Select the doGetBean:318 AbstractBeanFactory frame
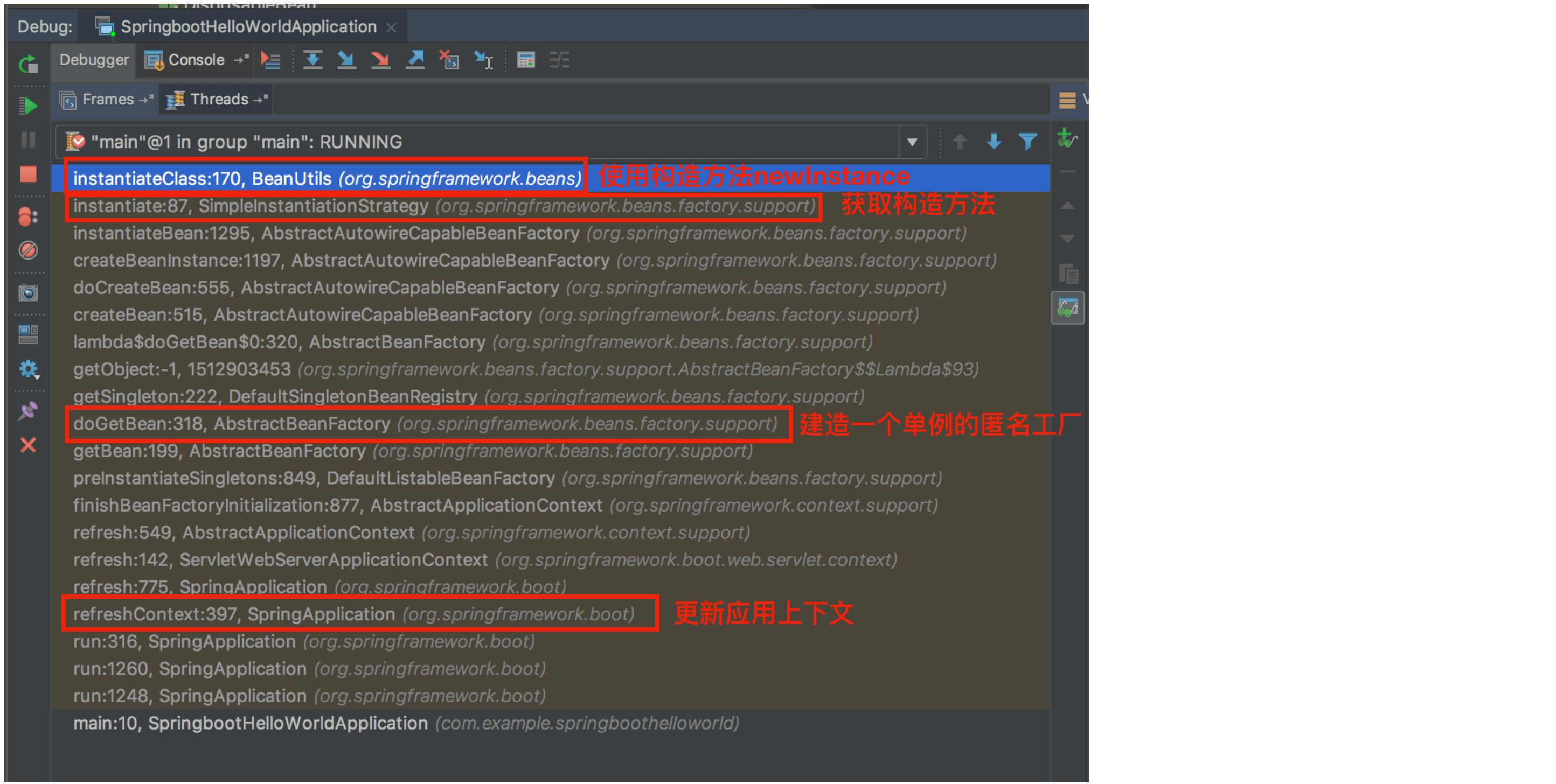This screenshot has height=784, width=1556. tap(425, 424)
